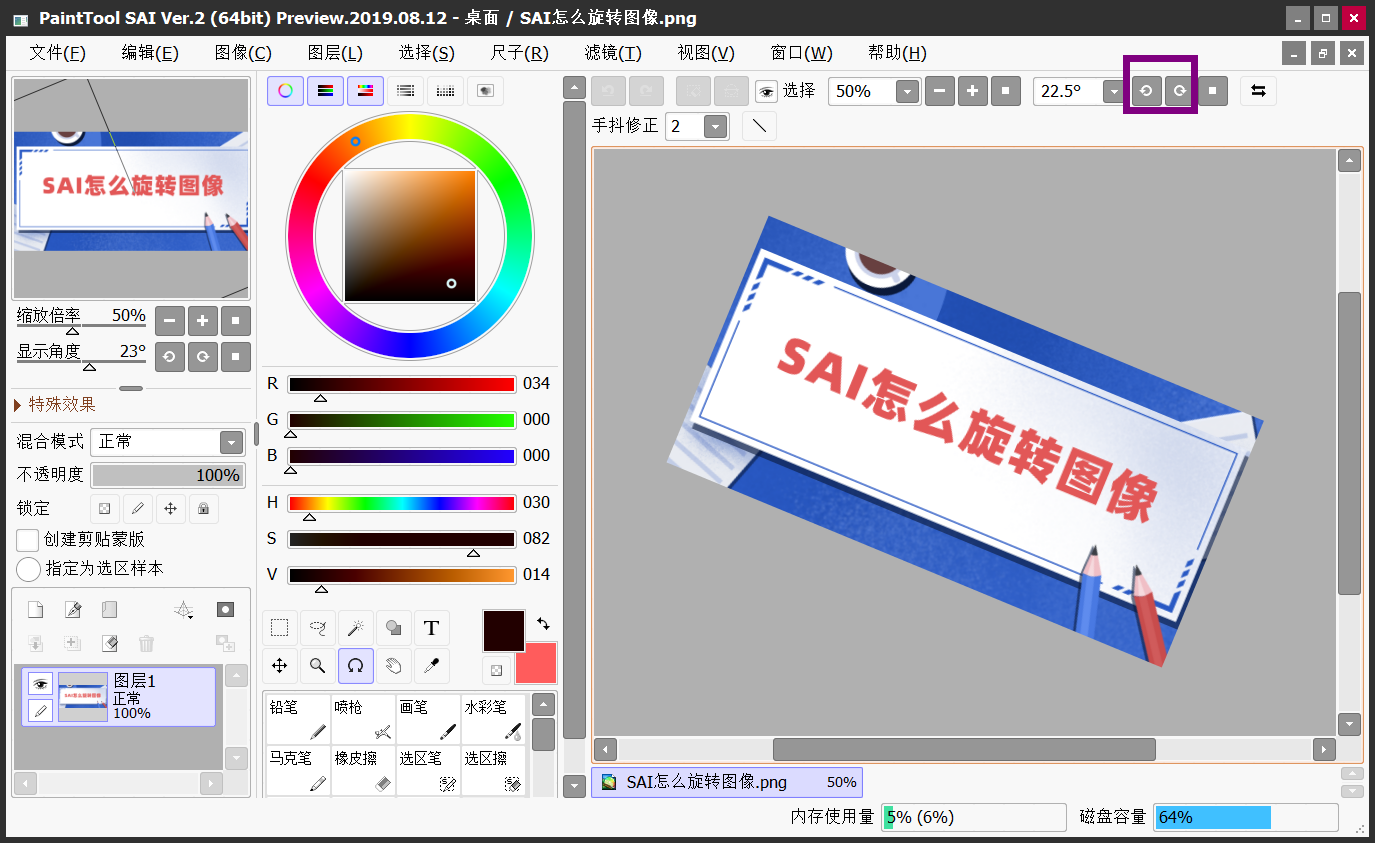The width and height of the screenshot is (1375, 843).
Task: Toggle lock all padlock icon
Action: click(203, 508)
